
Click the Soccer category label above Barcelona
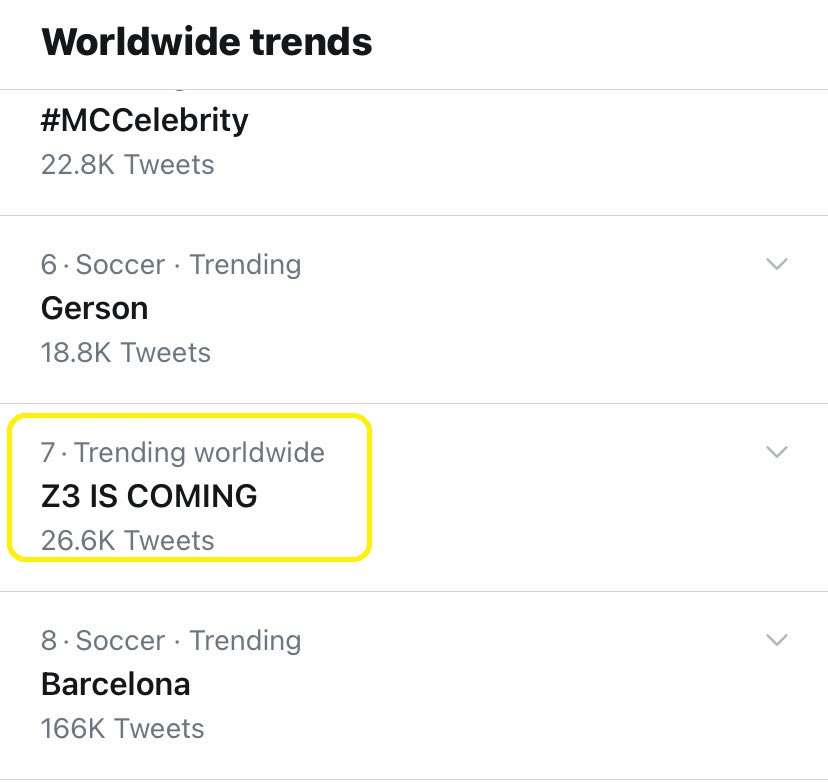pyautogui.click(x=120, y=640)
